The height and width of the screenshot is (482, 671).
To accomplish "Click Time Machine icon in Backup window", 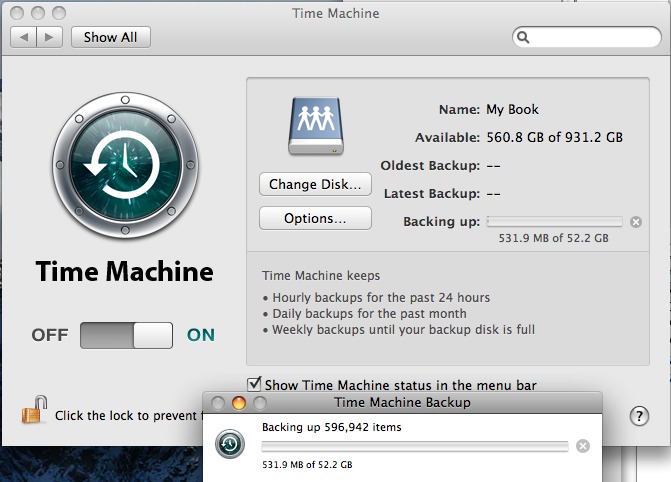I will point(230,444).
